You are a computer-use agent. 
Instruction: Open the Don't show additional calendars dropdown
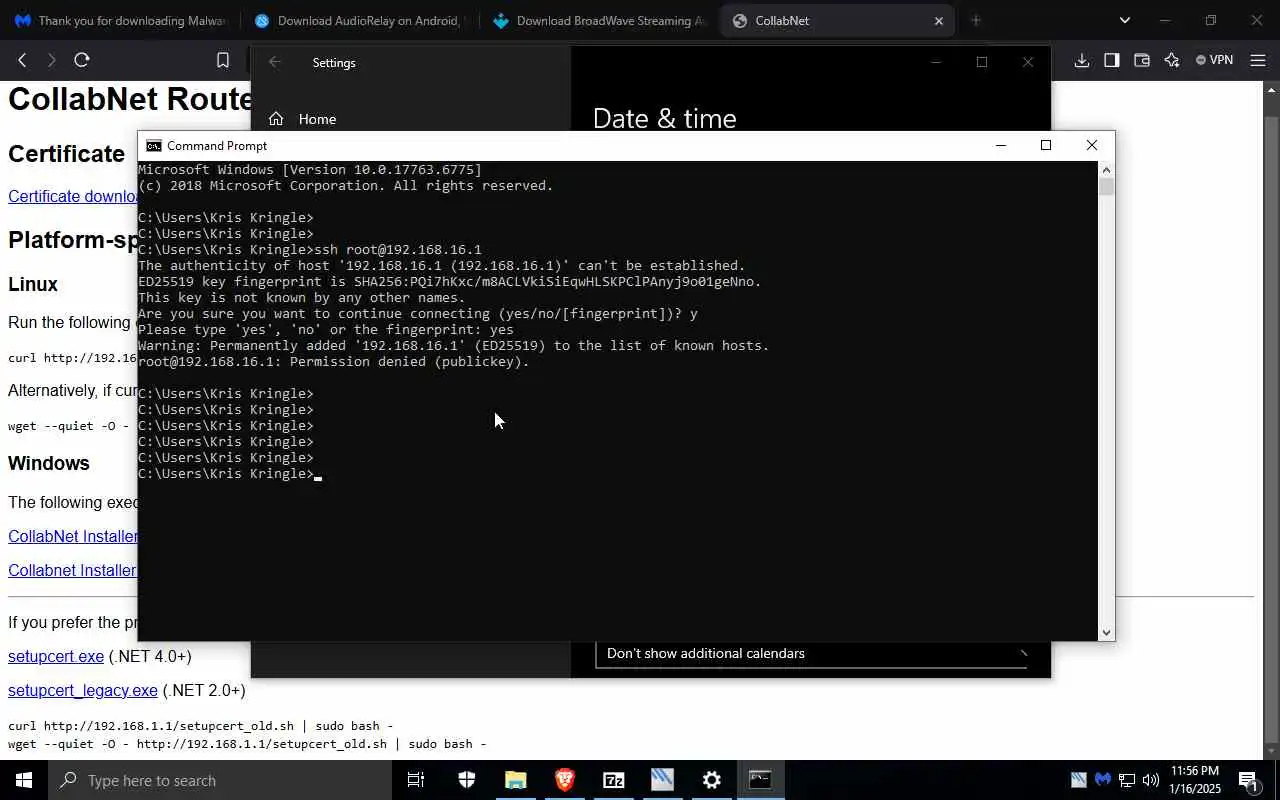point(811,654)
